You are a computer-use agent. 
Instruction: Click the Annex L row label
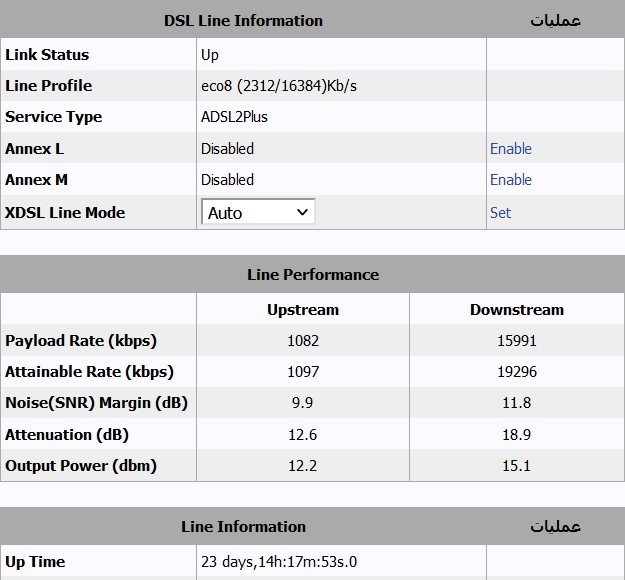tap(34, 149)
